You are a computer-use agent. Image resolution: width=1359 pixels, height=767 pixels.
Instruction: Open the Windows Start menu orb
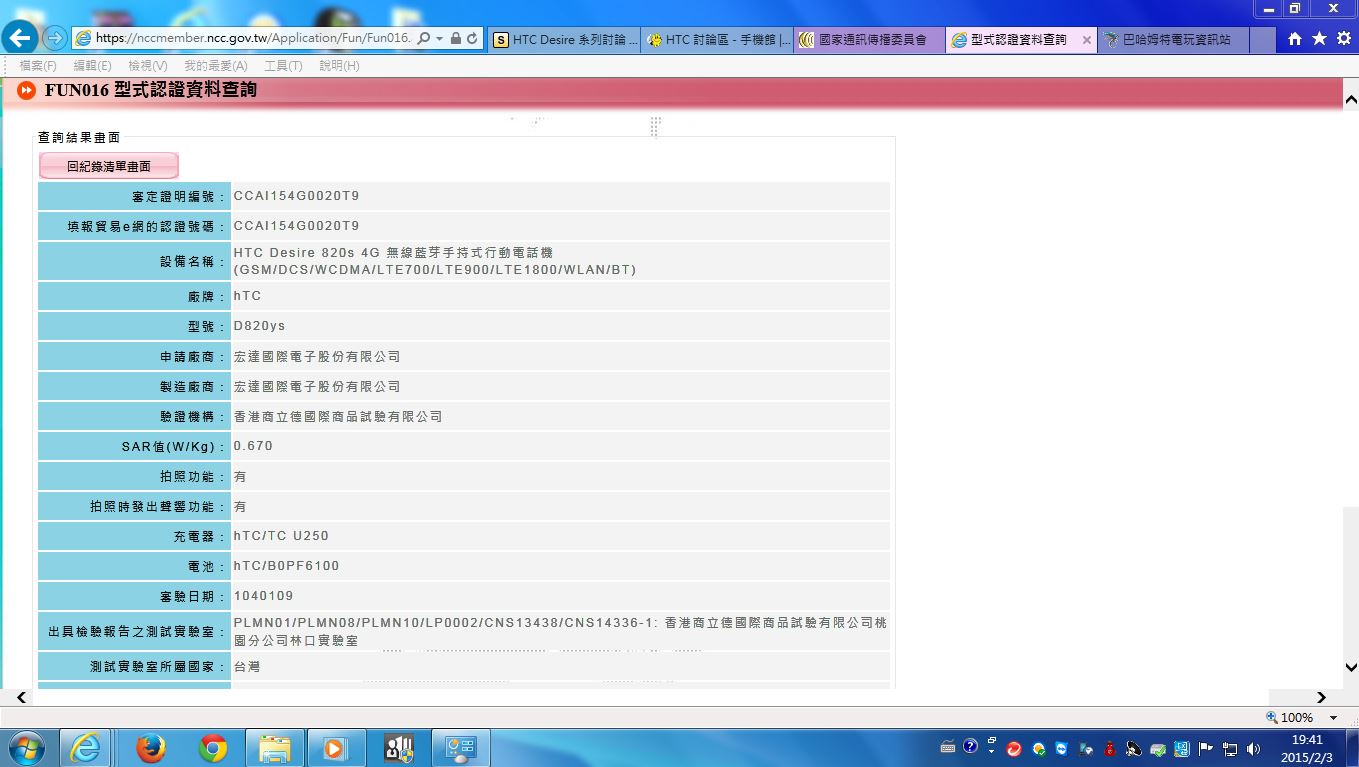tap(27, 748)
